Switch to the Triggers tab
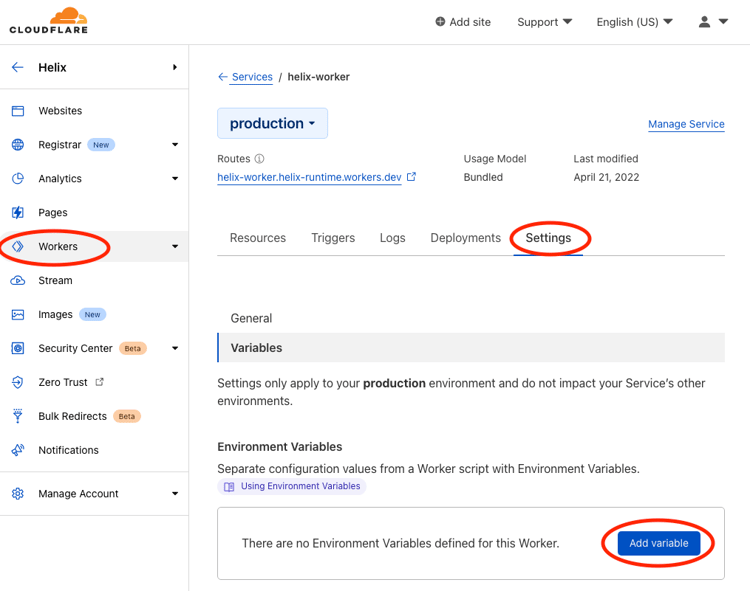Image resolution: width=750 pixels, height=591 pixels. 333,238
